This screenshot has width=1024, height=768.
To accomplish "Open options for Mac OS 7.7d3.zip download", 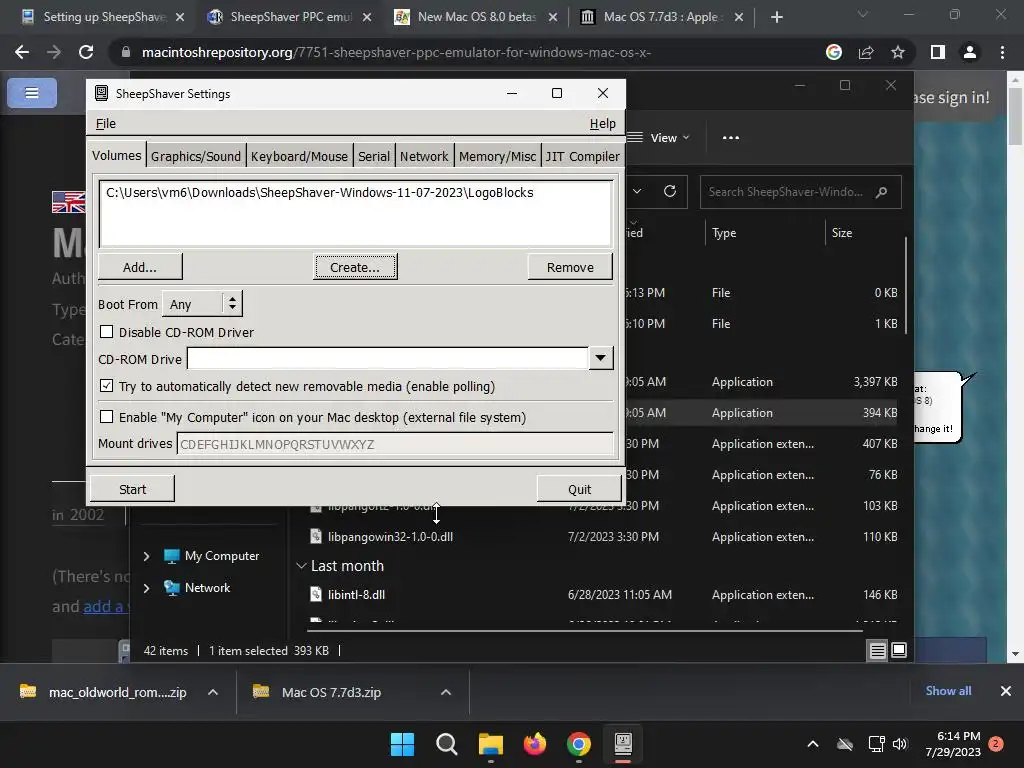I will pyautogui.click(x=446, y=692).
